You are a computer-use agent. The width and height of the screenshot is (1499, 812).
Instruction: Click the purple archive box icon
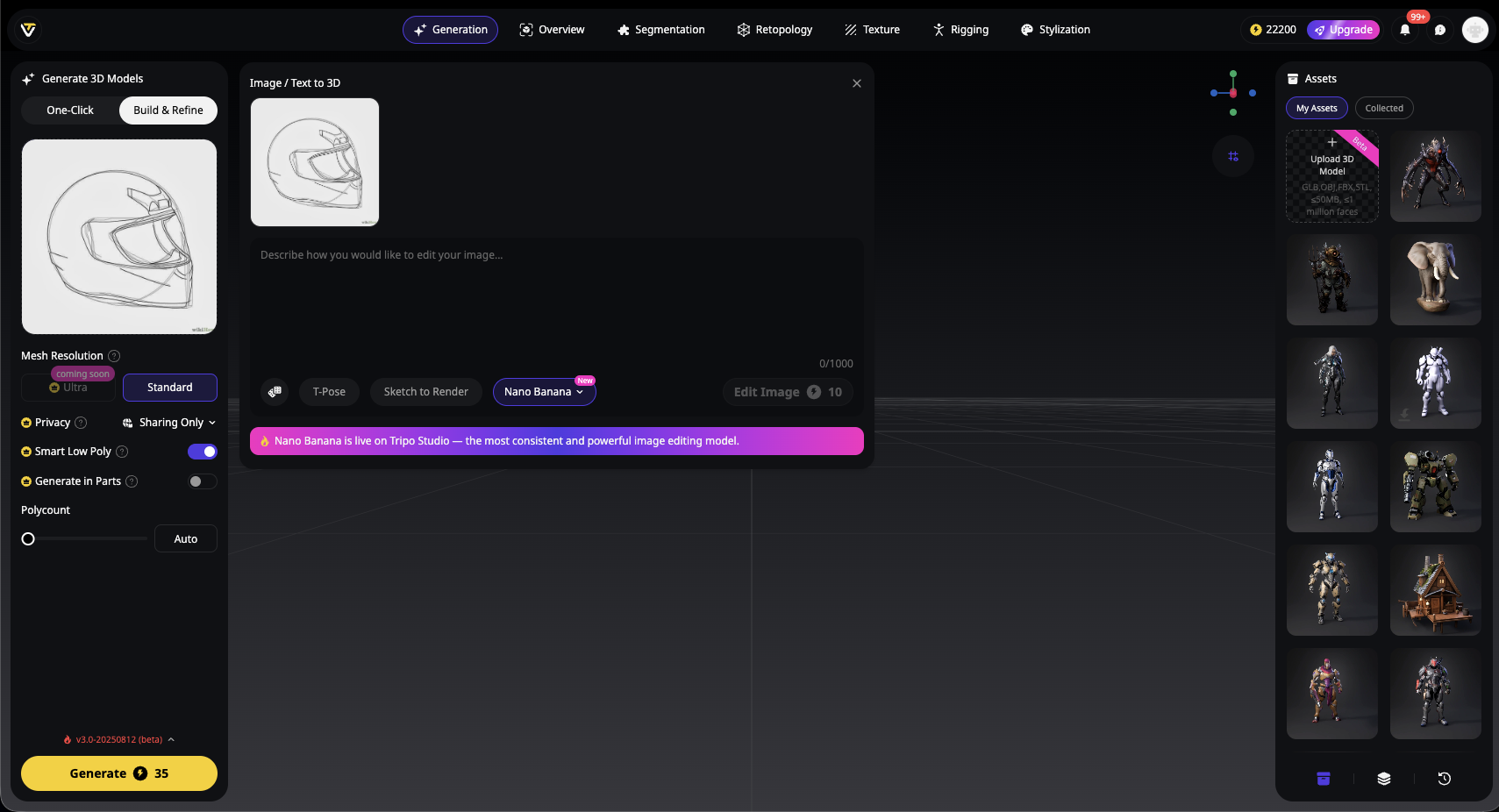coord(1324,779)
